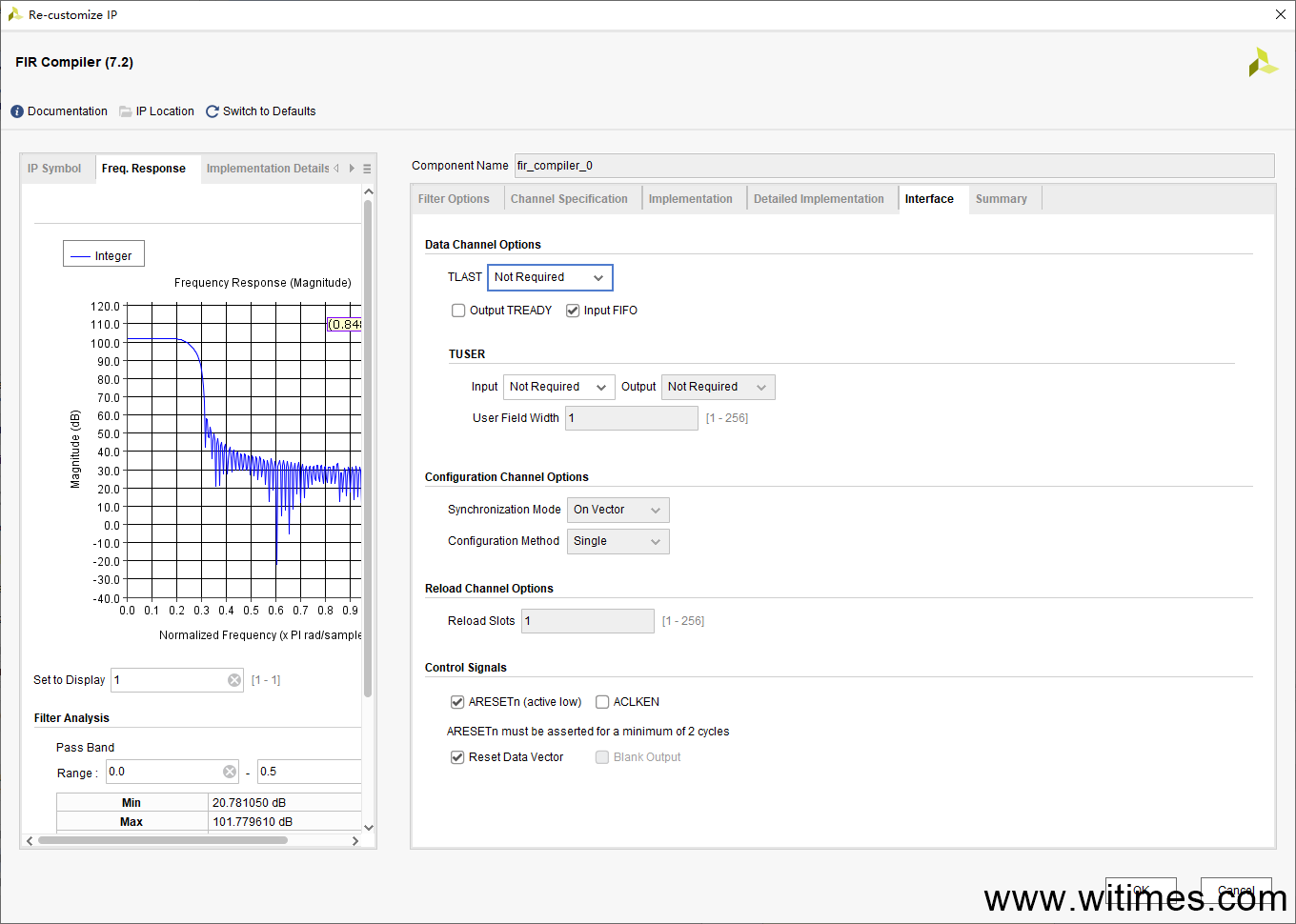Click the IP Location folder icon
Image resolution: width=1296 pixels, height=924 pixels.
(126, 111)
